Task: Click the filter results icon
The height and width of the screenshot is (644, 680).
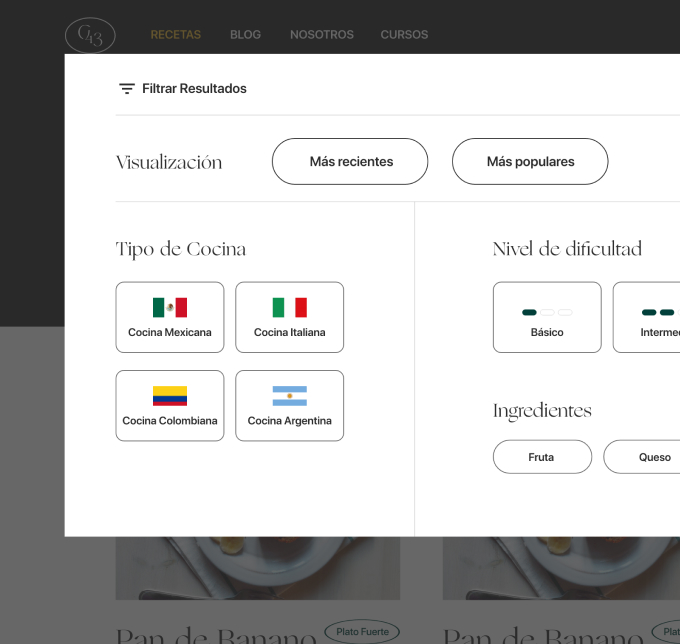Action: [x=127, y=89]
